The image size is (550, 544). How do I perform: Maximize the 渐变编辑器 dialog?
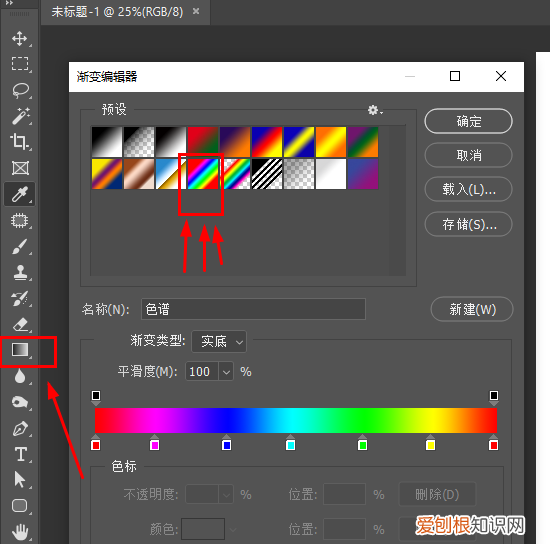coord(455,76)
